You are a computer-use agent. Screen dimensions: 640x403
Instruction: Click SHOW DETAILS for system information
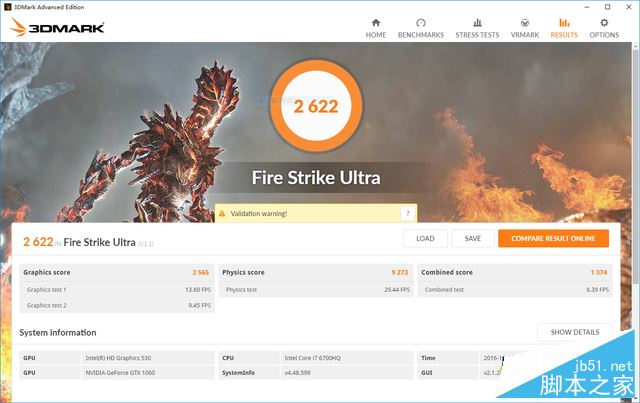[575, 332]
